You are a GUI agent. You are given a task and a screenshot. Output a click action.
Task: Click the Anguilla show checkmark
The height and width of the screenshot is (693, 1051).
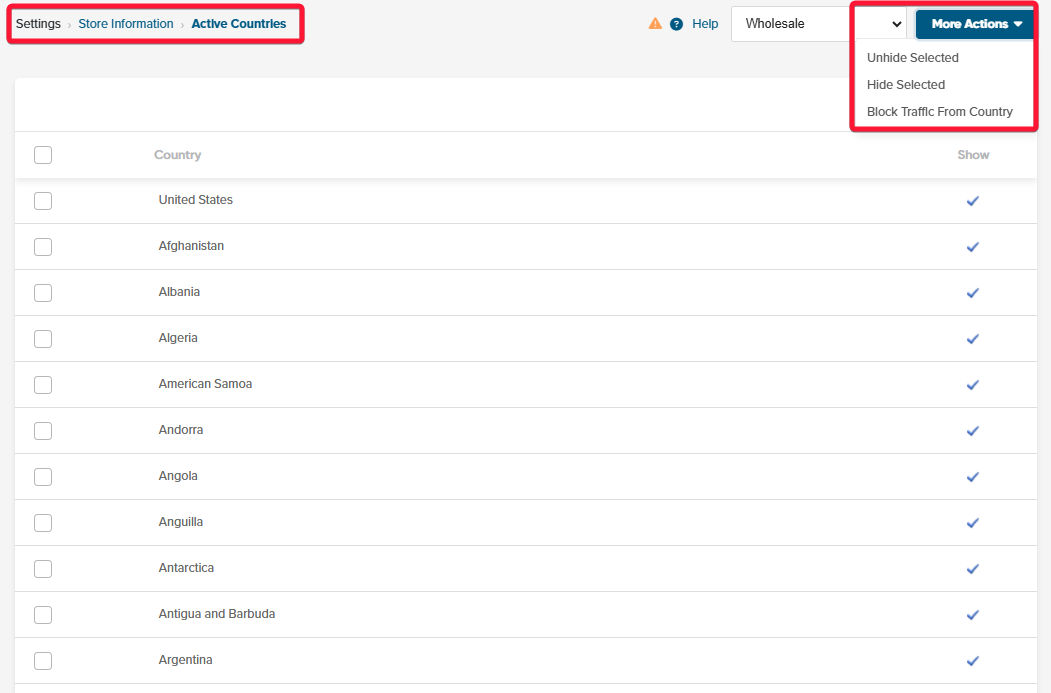[x=973, y=523]
